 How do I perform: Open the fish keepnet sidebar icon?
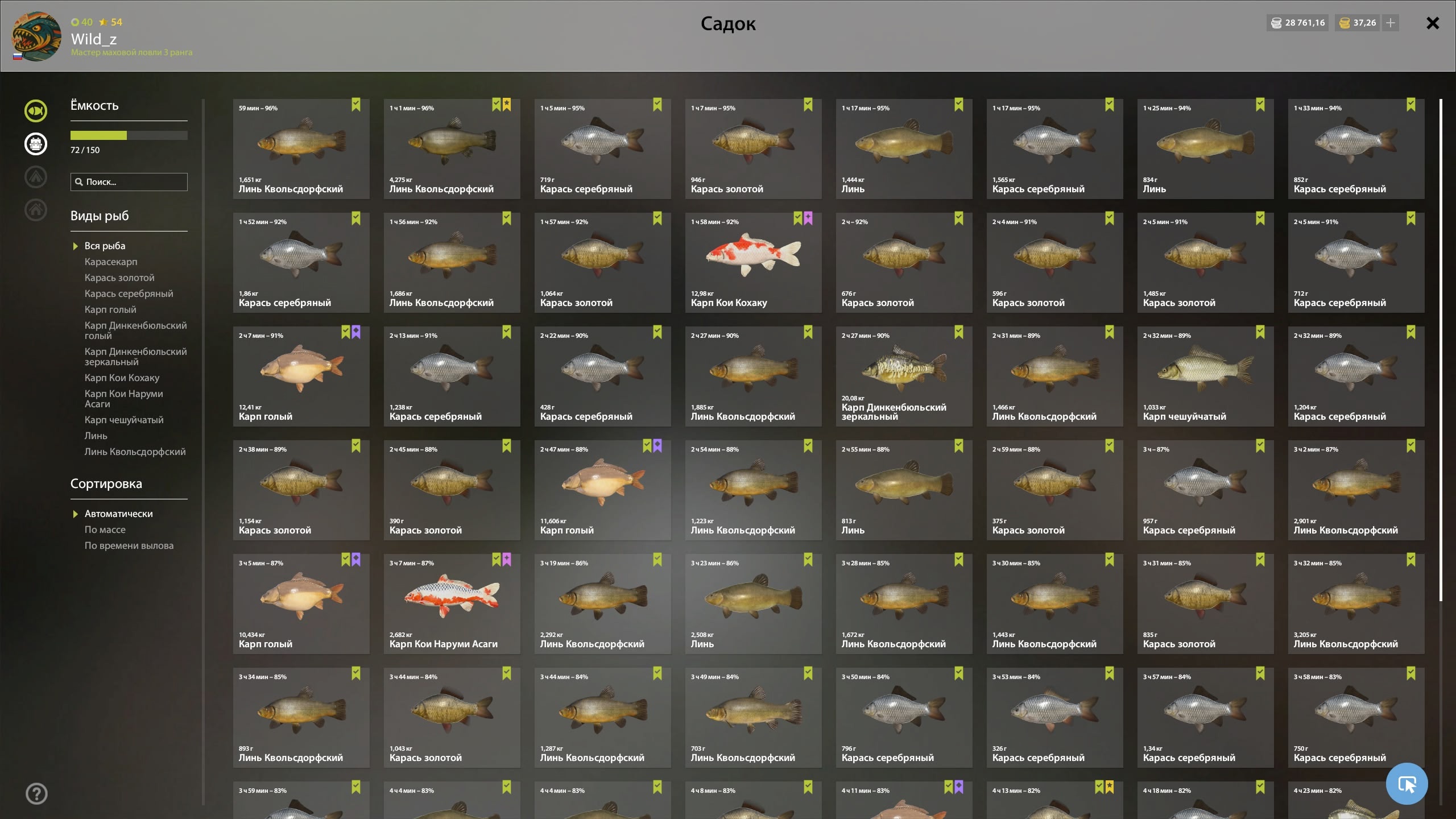pyautogui.click(x=35, y=111)
